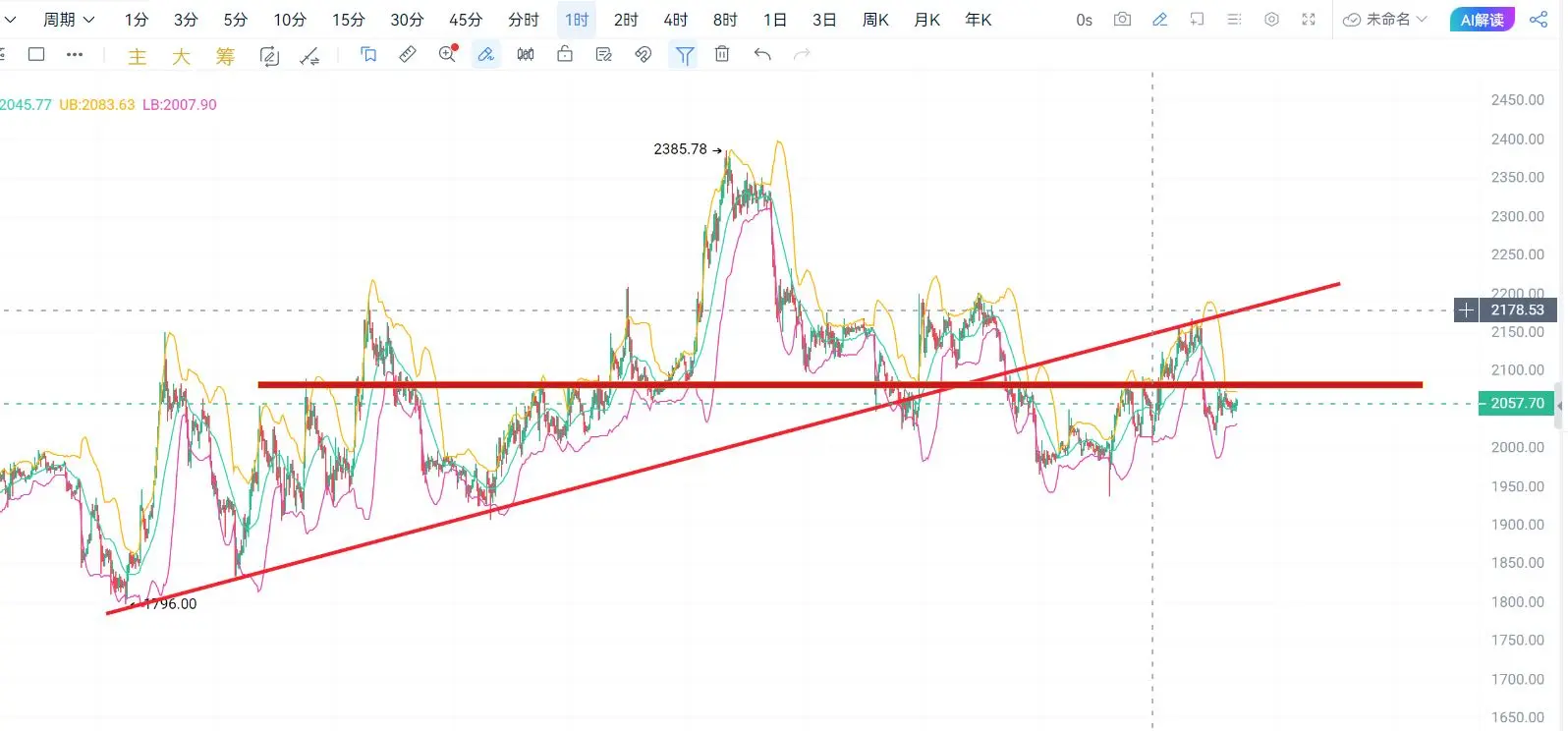Toggle the drawing pencil tool in top bar
This screenshot has width=1568, height=731.
(1160, 20)
